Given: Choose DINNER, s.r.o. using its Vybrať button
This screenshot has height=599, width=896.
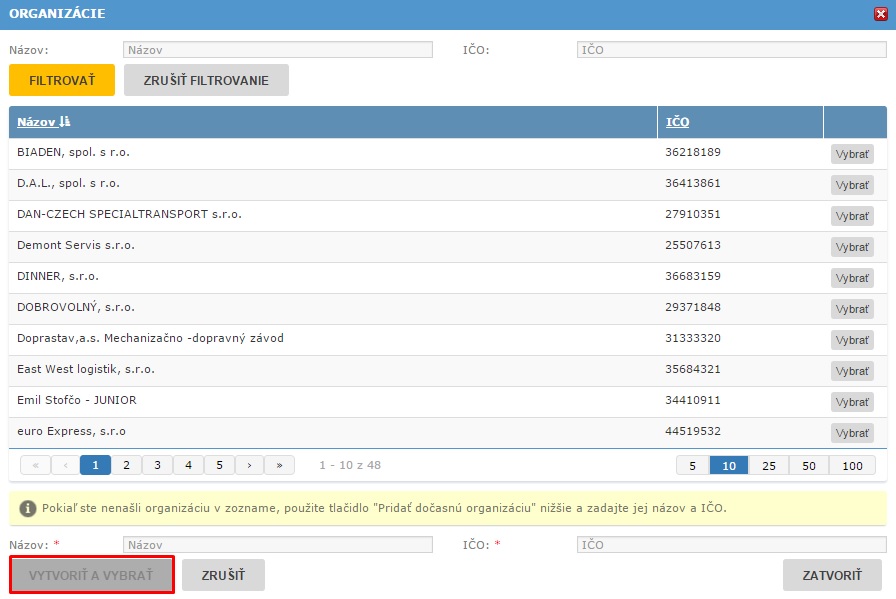Looking at the screenshot, I should (852, 278).
